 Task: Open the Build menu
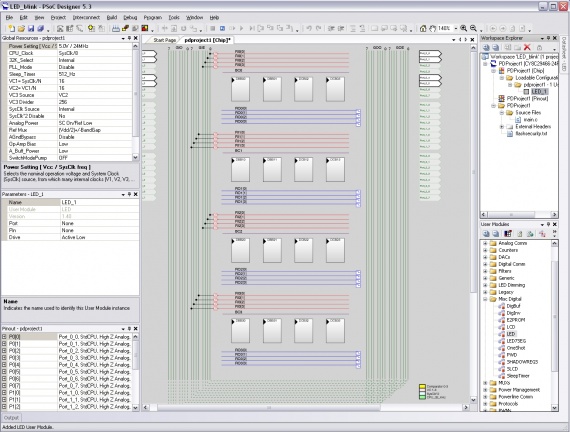point(112,17)
